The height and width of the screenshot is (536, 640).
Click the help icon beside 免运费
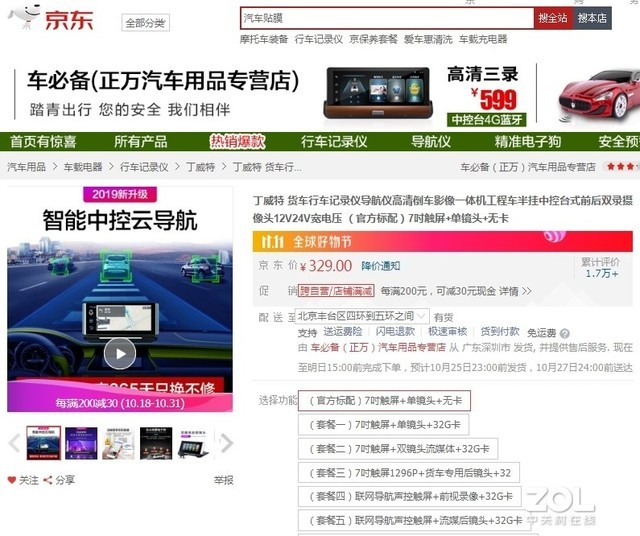(565, 334)
